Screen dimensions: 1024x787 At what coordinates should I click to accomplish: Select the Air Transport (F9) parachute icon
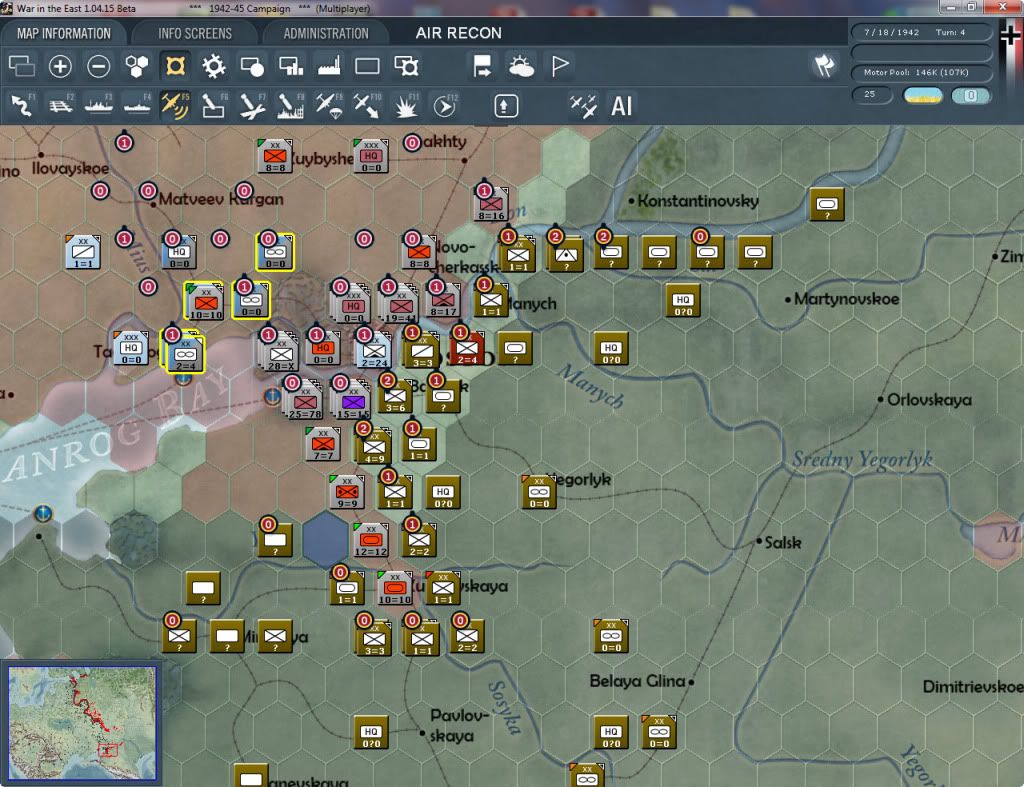[x=329, y=106]
